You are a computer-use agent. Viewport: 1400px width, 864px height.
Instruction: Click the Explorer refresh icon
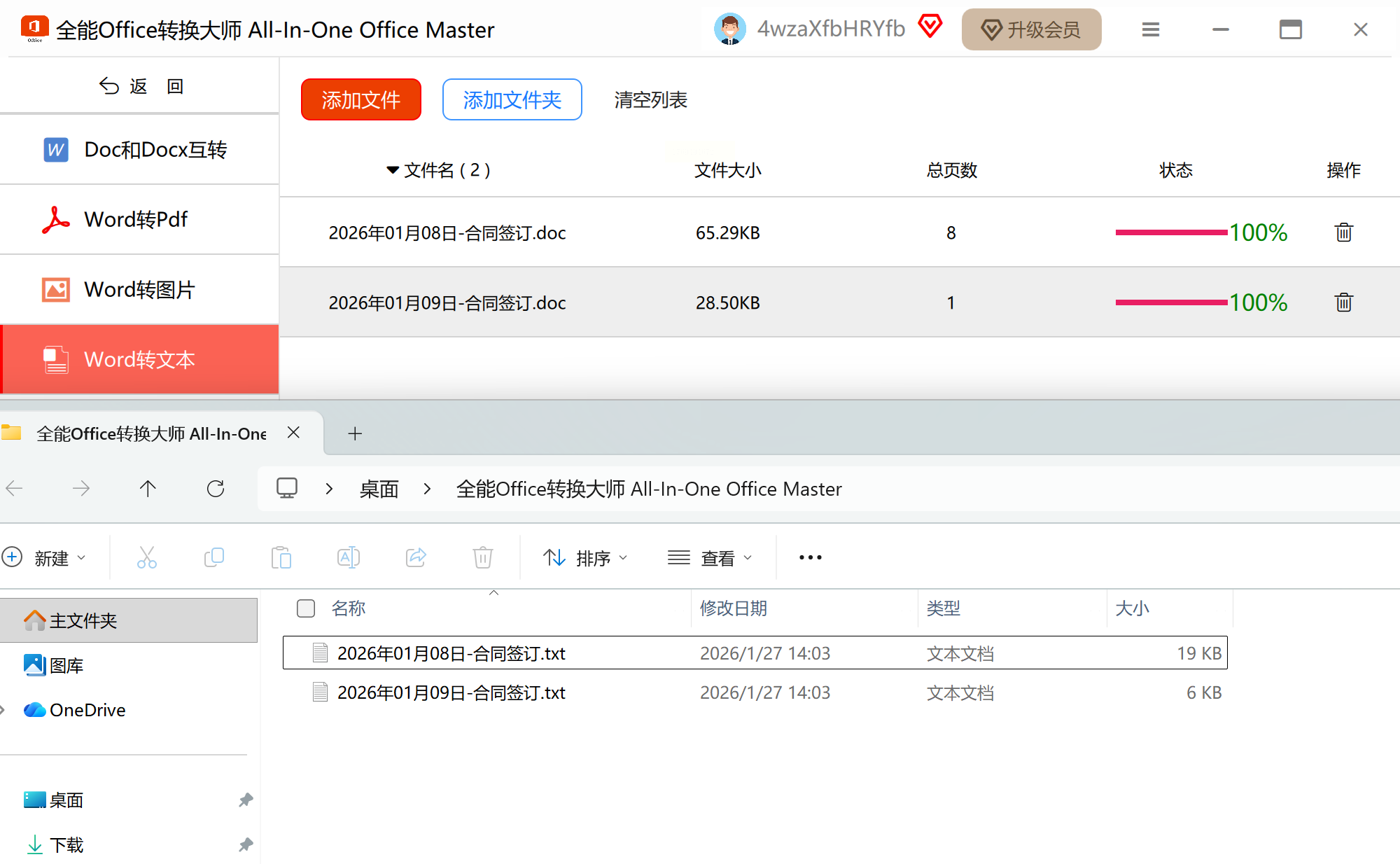(216, 489)
